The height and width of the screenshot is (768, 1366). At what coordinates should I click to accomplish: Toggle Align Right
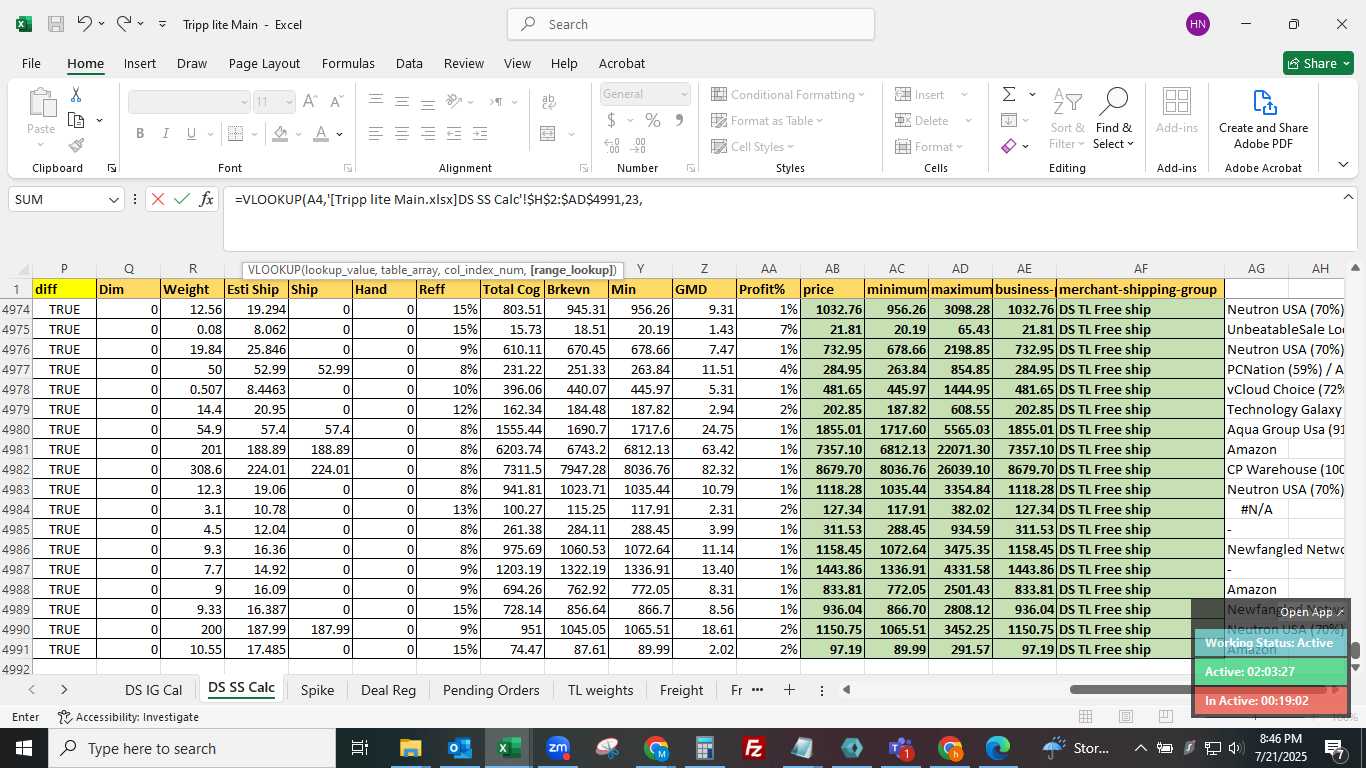point(427,133)
